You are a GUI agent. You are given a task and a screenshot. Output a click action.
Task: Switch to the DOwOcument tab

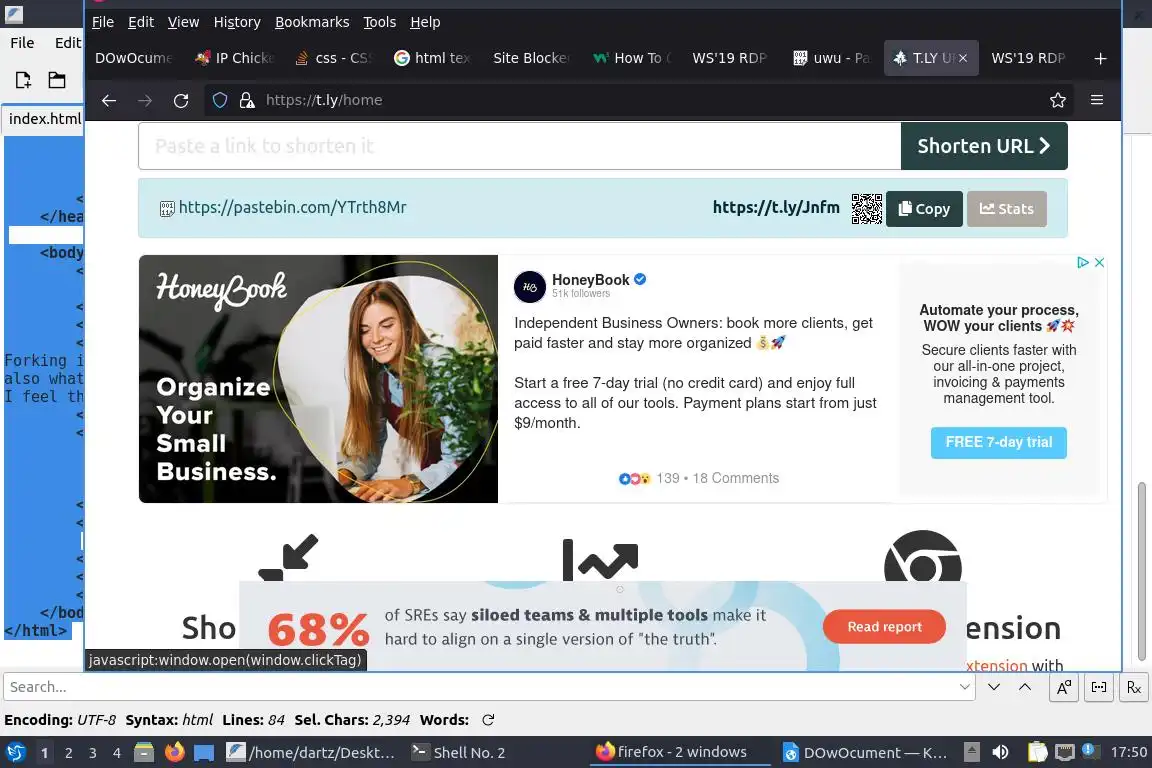coord(134,58)
